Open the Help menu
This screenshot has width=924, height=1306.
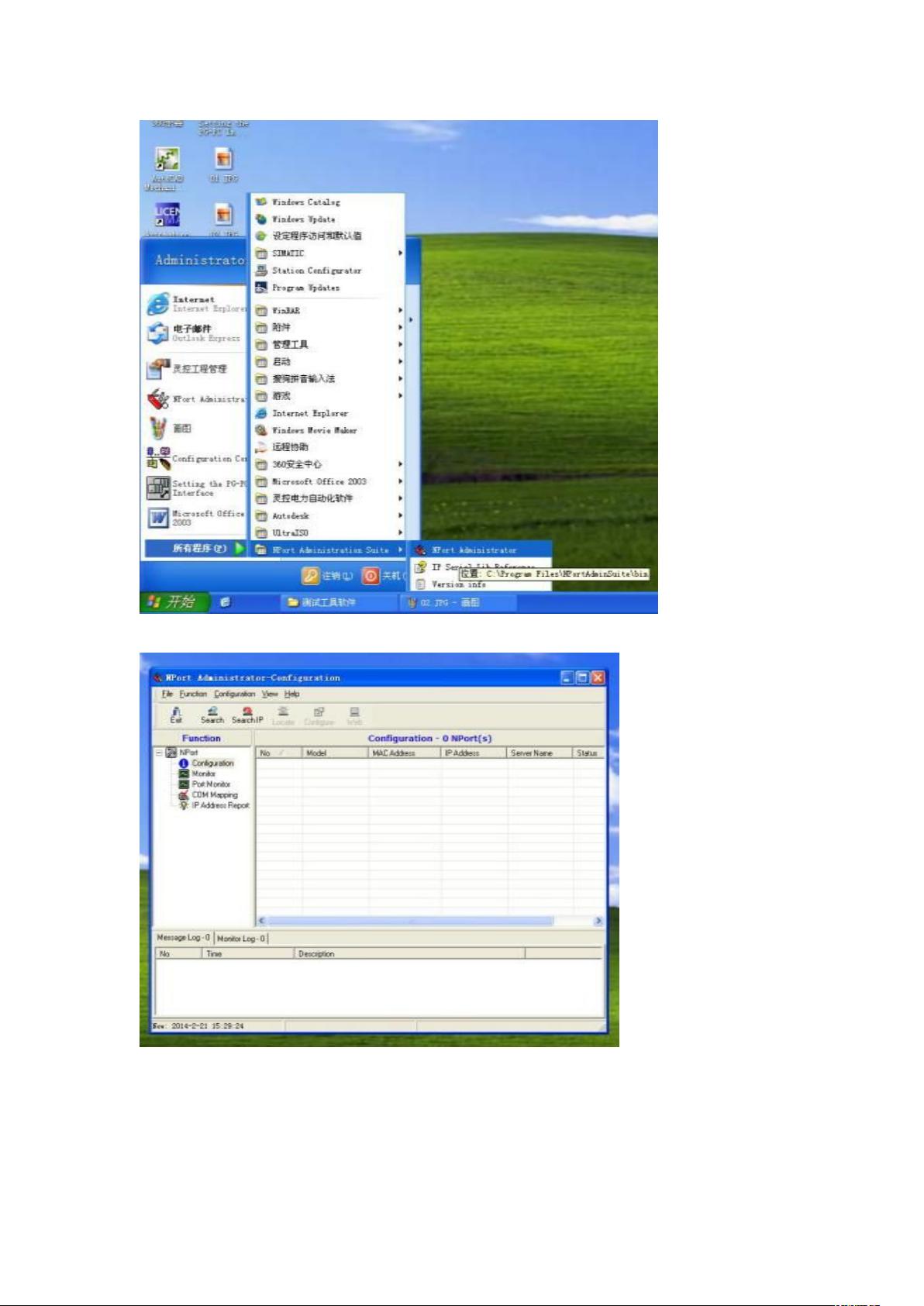click(291, 694)
